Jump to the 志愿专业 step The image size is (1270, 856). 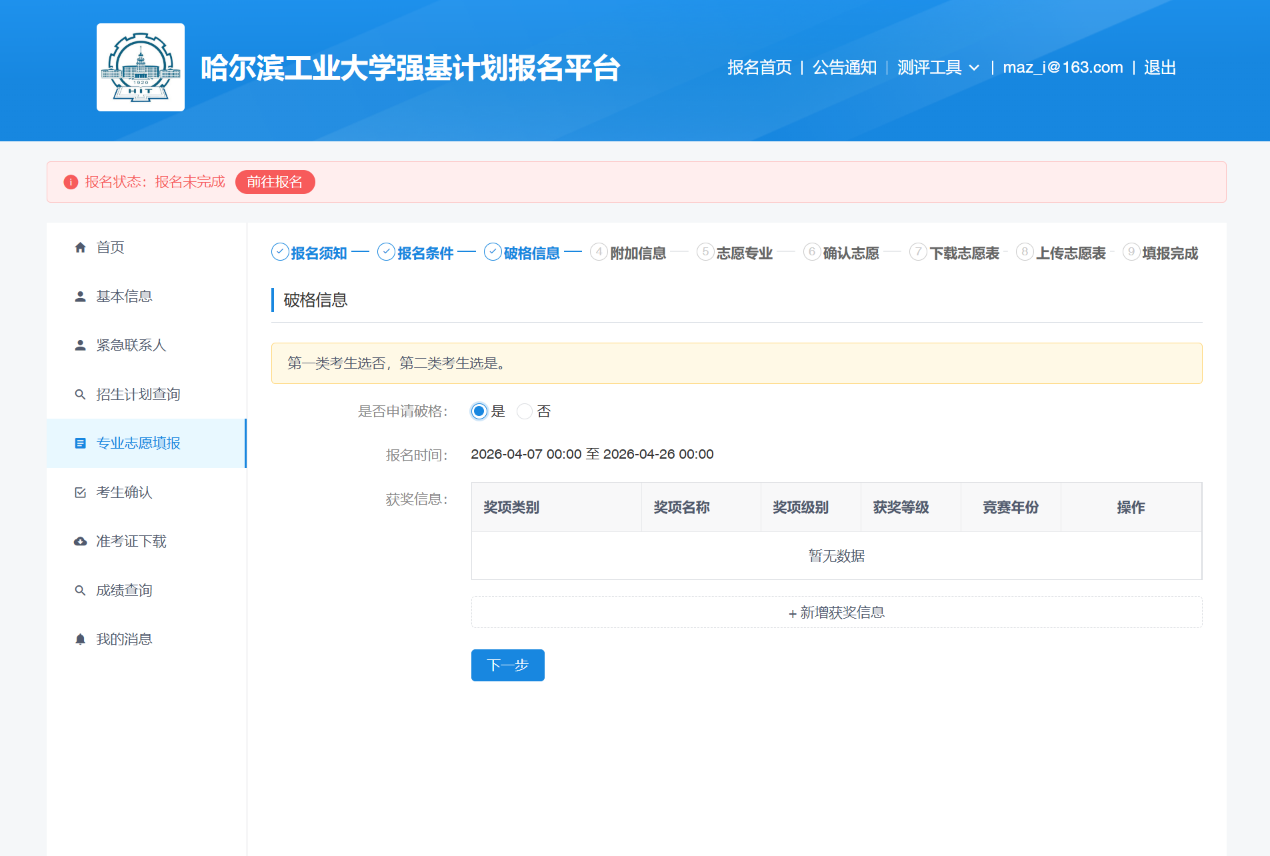pyautogui.click(x=743, y=253)
